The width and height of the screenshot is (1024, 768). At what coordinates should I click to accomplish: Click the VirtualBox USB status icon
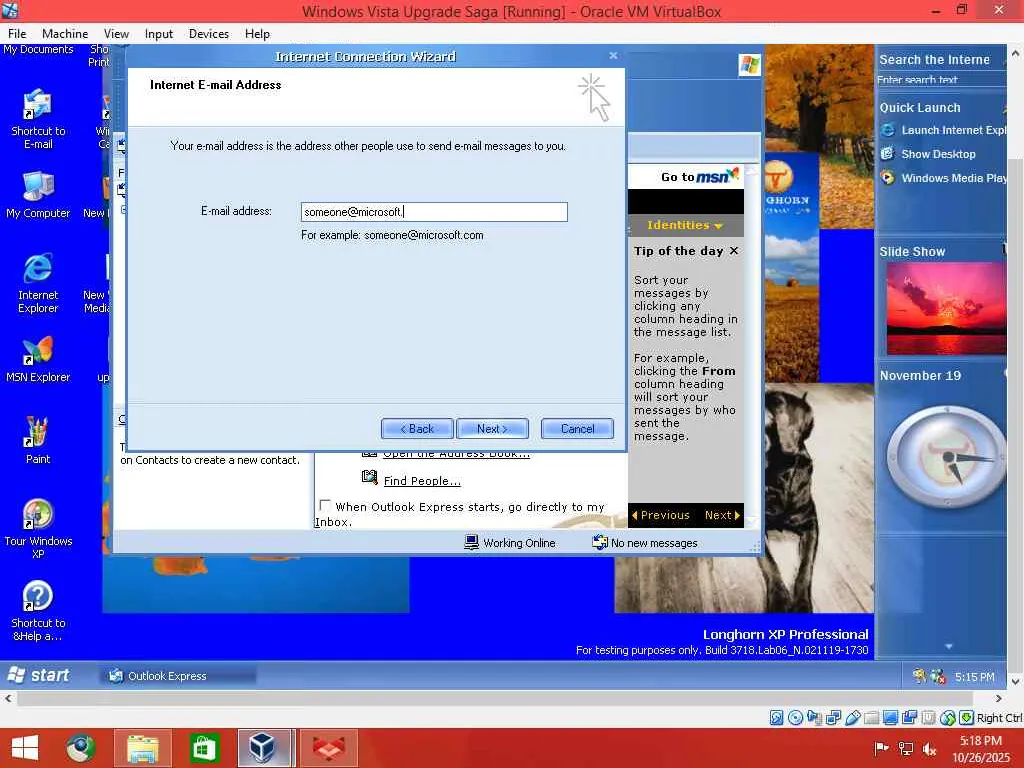(x=853, y=718)
